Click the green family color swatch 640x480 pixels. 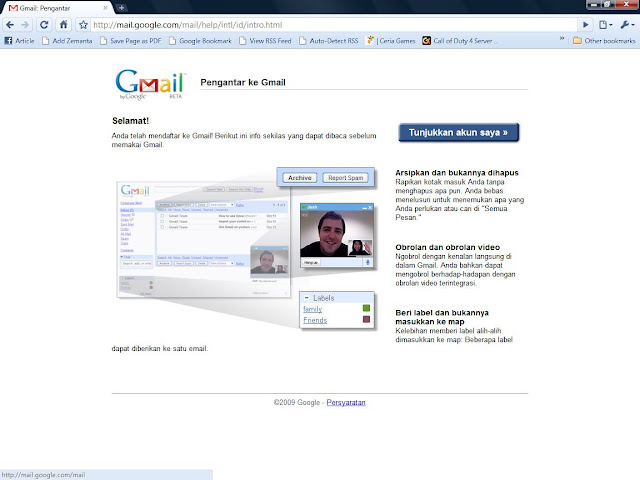pyautogui.click(x=366, y=308)
